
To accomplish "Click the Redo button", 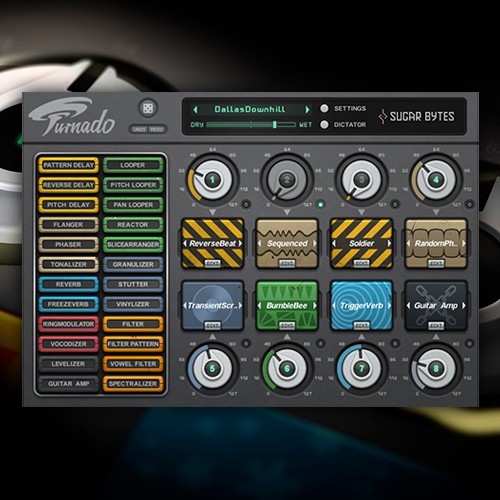I will pos(157,129).
